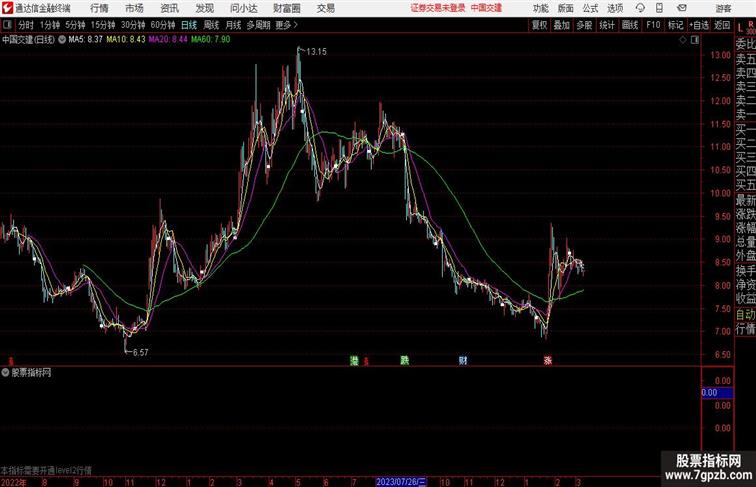Image resolution: width=756 pixels, height=487 pixels.
Task: Click the L label at right panel top
Action: [740, 27]
